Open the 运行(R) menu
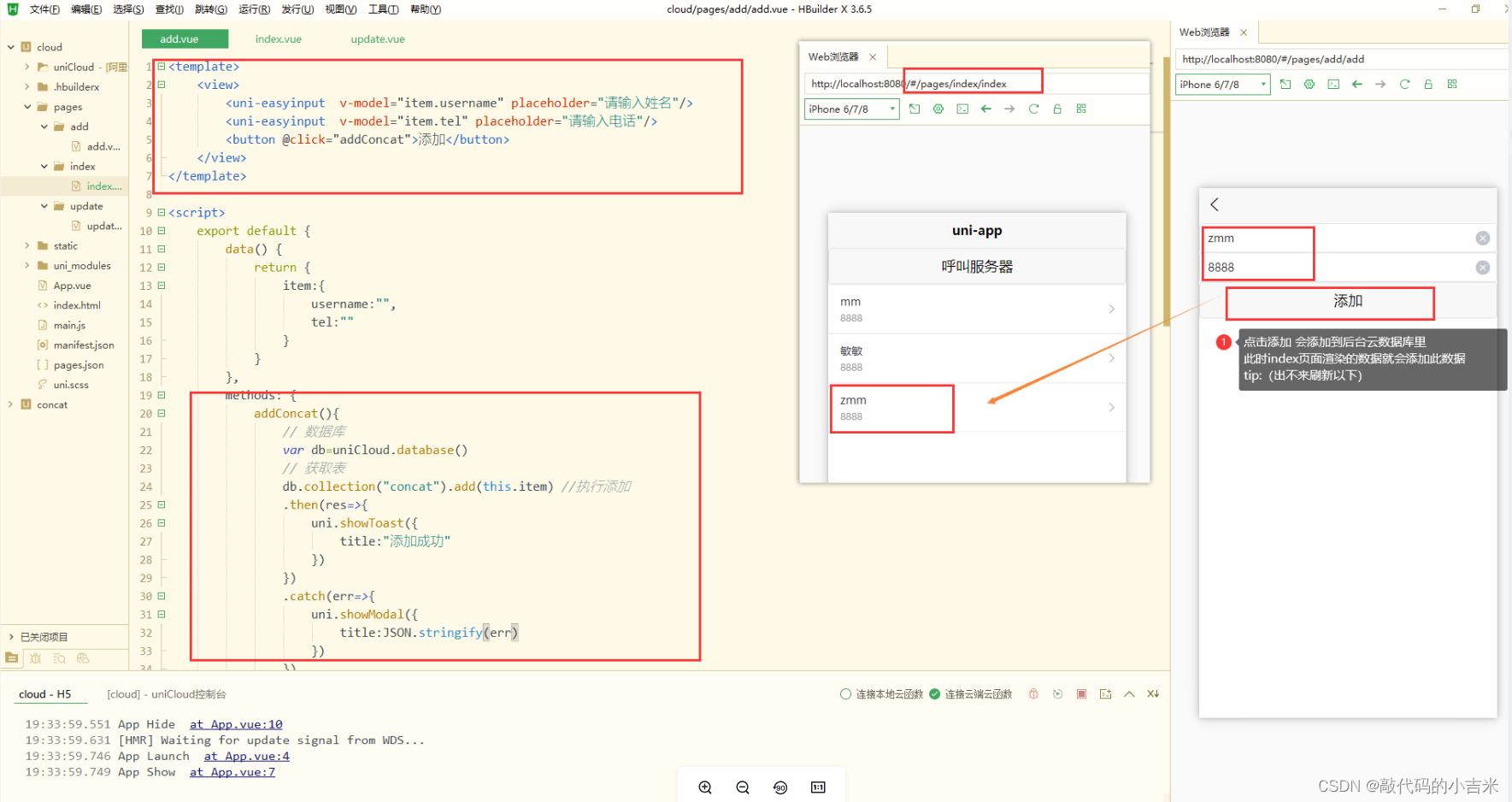 [254, 9]
